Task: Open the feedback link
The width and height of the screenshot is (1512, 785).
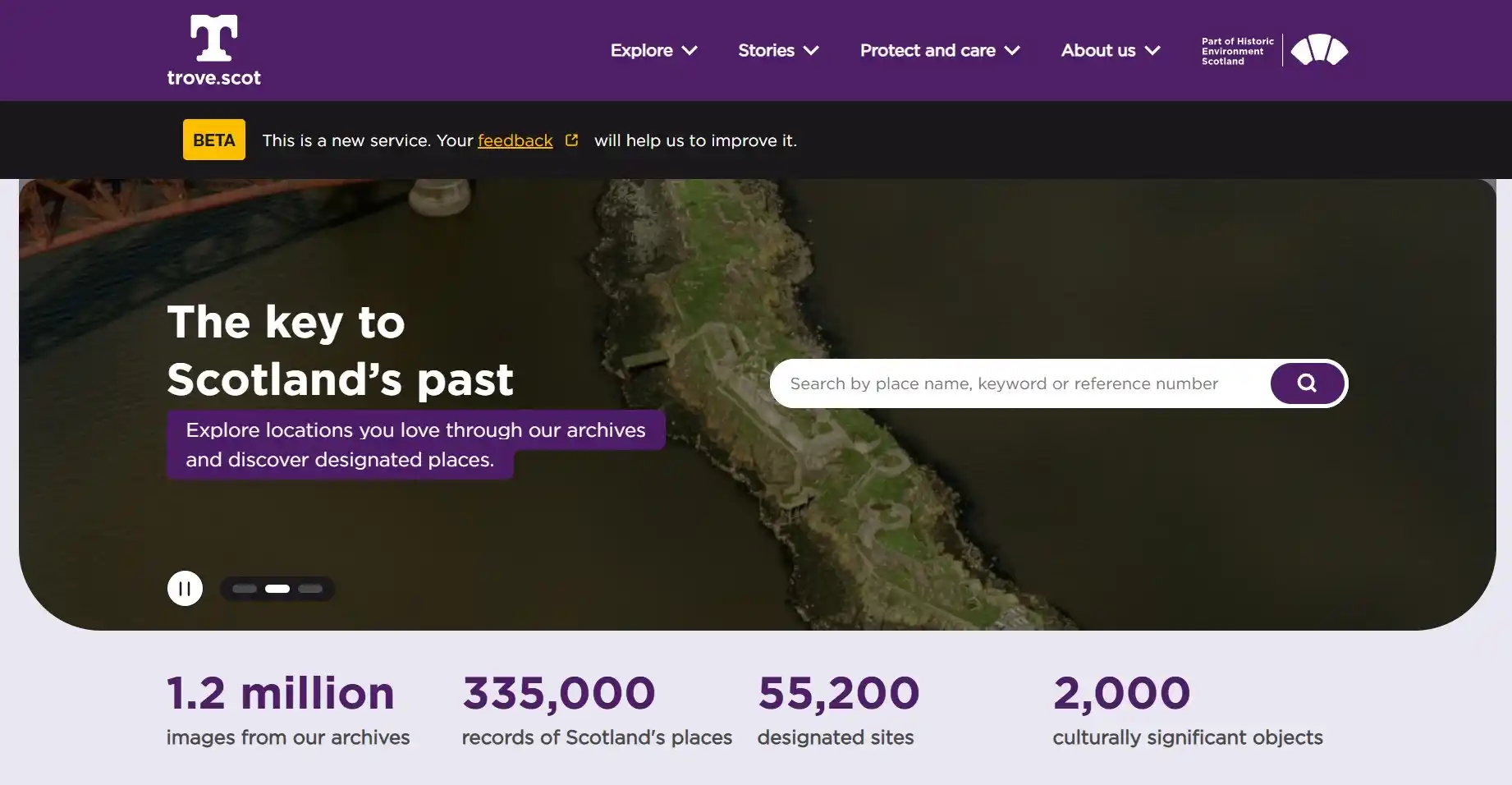Action: click(x=514, y=140)
